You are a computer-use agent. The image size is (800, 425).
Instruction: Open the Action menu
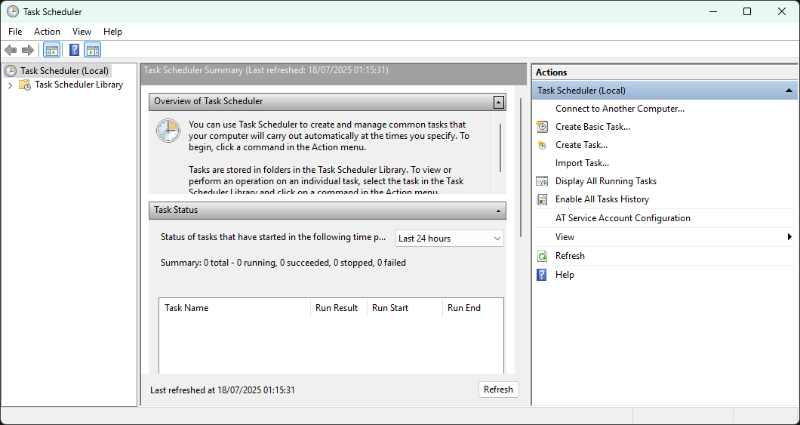coord(47,32)
